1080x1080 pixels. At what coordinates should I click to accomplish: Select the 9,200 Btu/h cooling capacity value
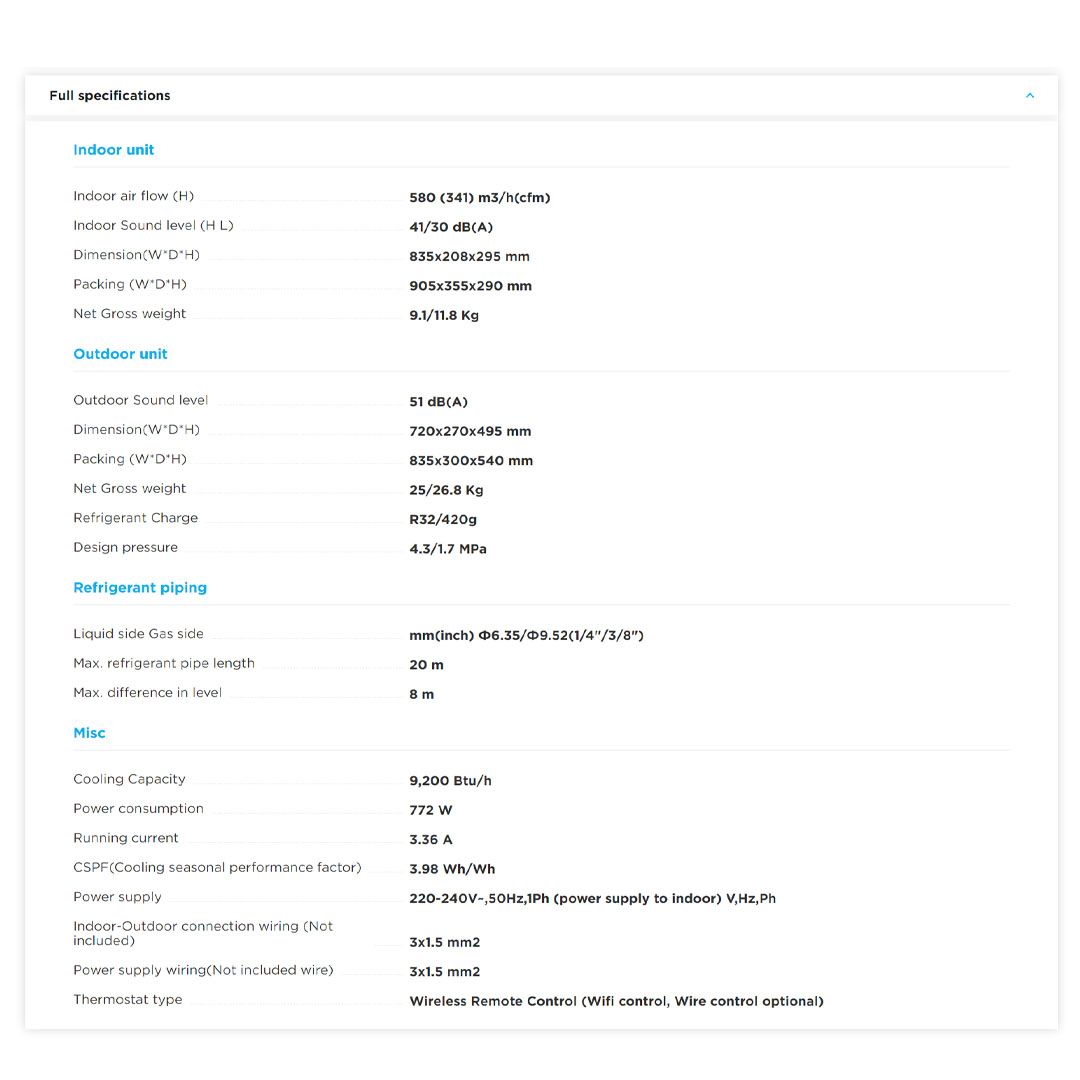(x=450, y=780)
